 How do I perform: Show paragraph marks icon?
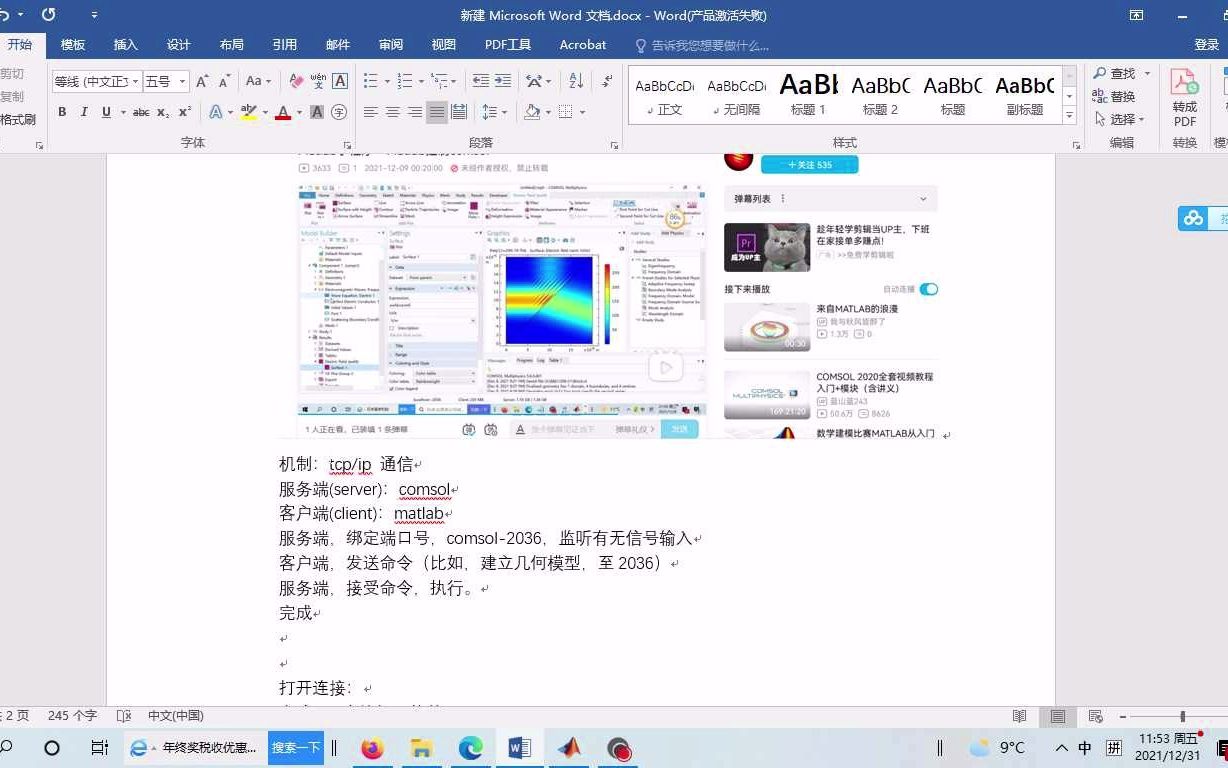[x=607, y=81]
